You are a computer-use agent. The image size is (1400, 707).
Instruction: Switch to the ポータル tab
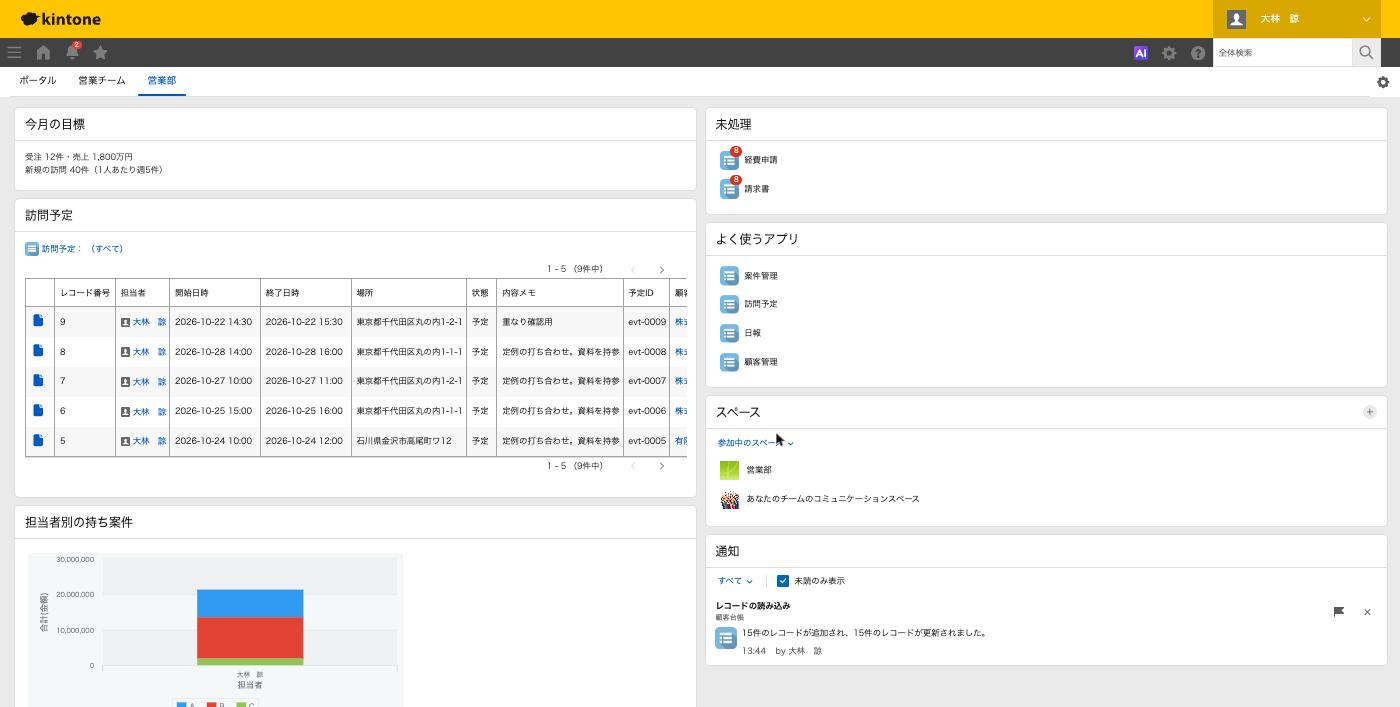coord(38,80)
